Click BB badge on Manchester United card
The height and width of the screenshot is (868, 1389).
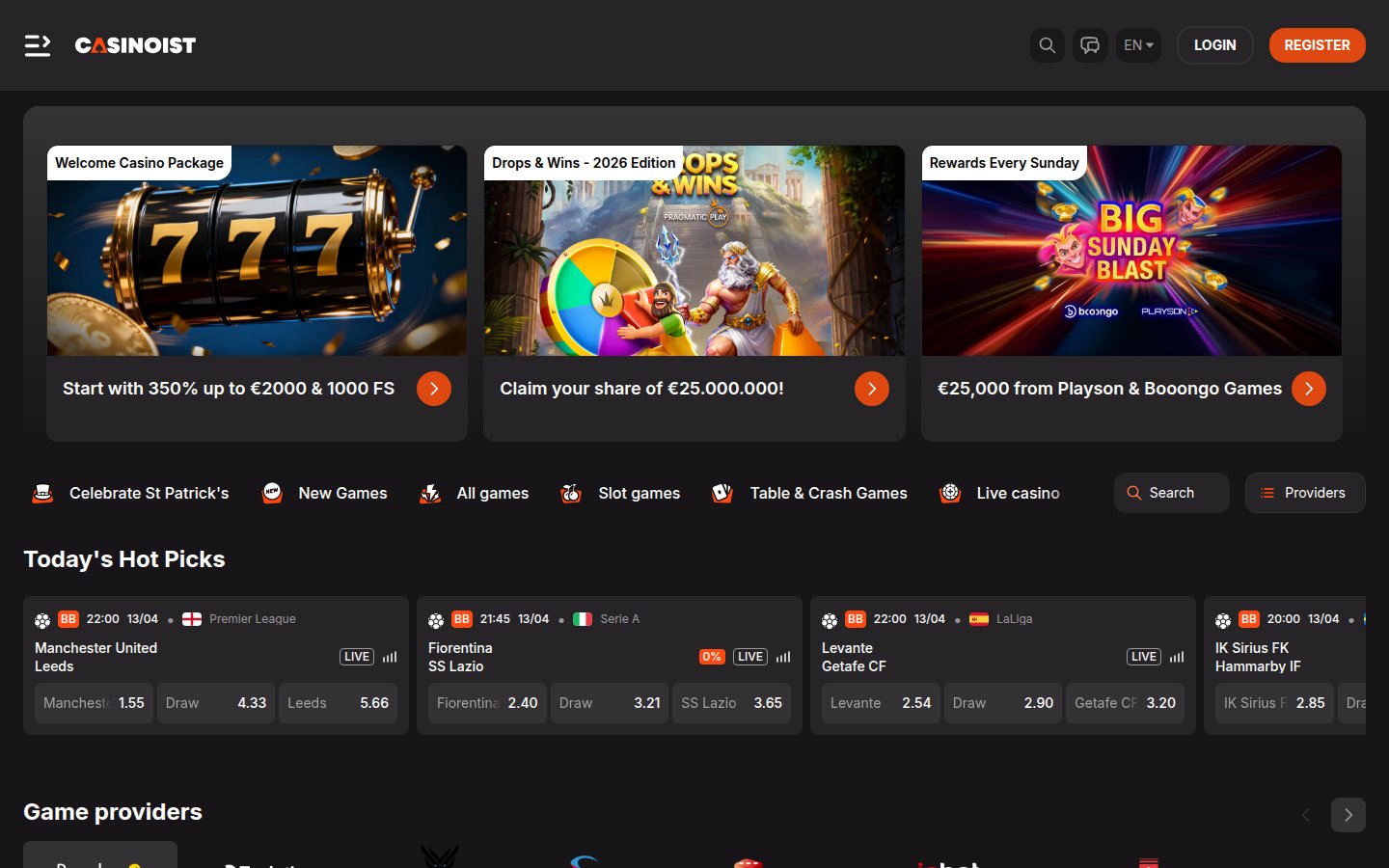coord(68,619)
